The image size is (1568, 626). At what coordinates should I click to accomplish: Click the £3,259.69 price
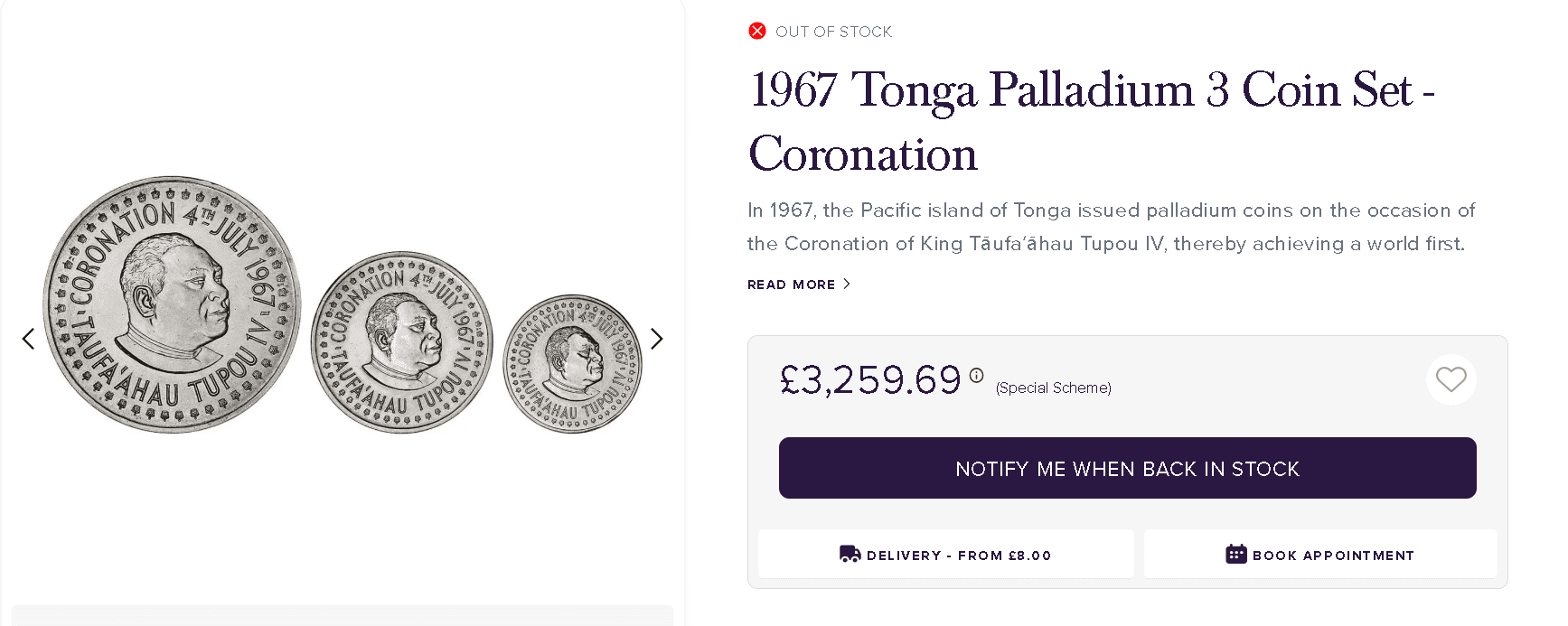coord(870,380)
